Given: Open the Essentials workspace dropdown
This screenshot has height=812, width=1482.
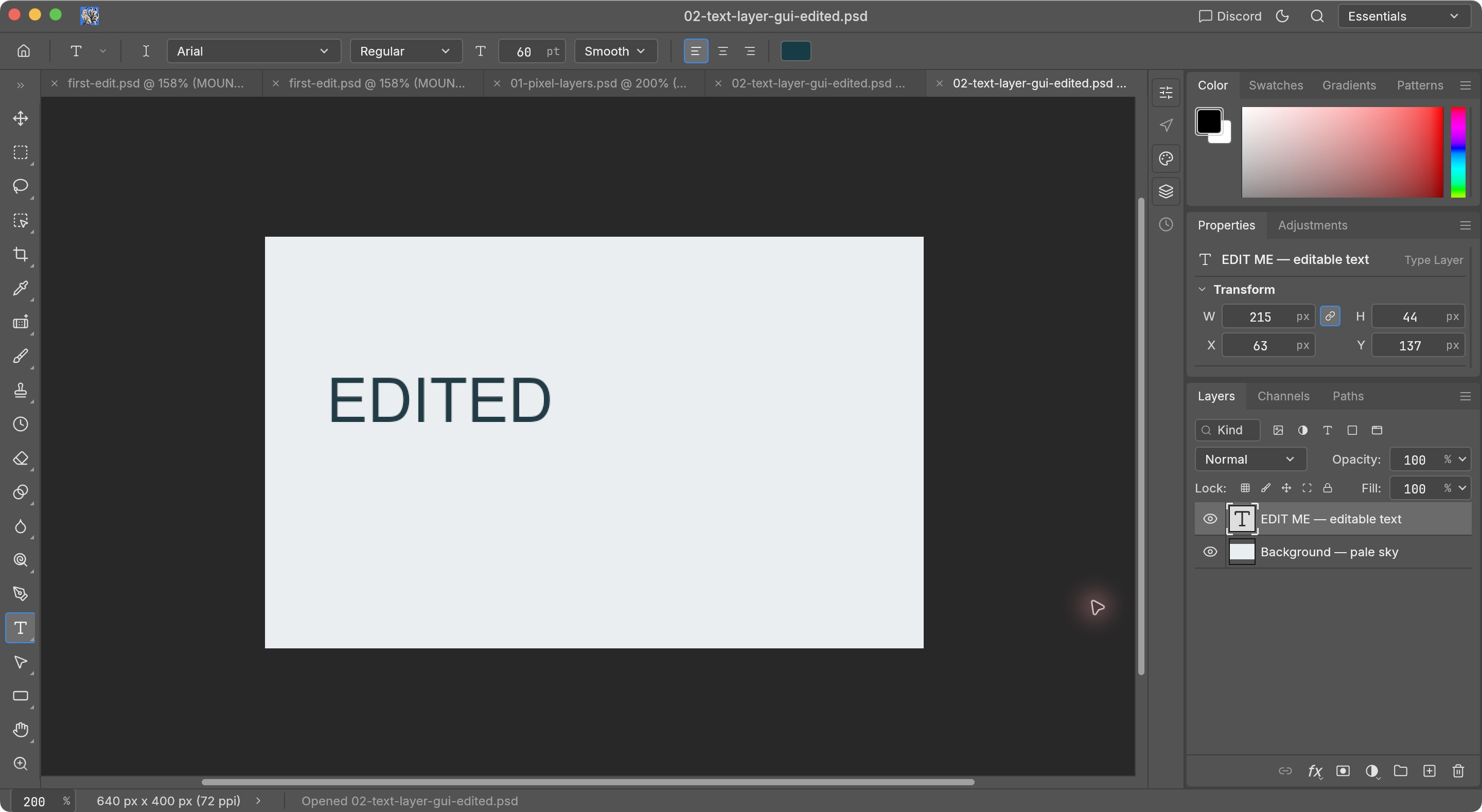Looking at the screenshot, I should (1404, 16).
